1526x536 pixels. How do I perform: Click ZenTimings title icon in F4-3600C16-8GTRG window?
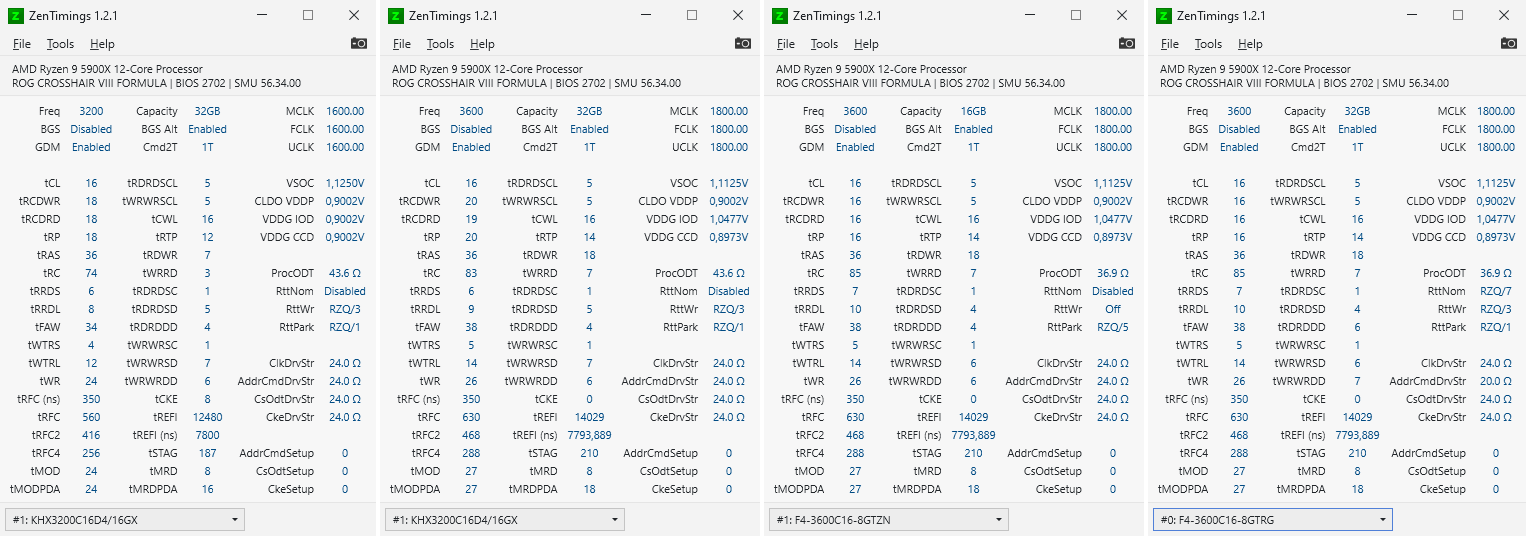pos(1164,15)
